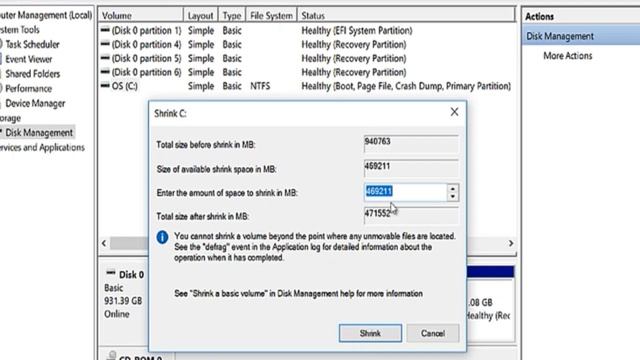Click the Healthy Boot, Page File status cell
This screenshot has height=360, width=640.
pyautogui.click(x=406, y=86)
